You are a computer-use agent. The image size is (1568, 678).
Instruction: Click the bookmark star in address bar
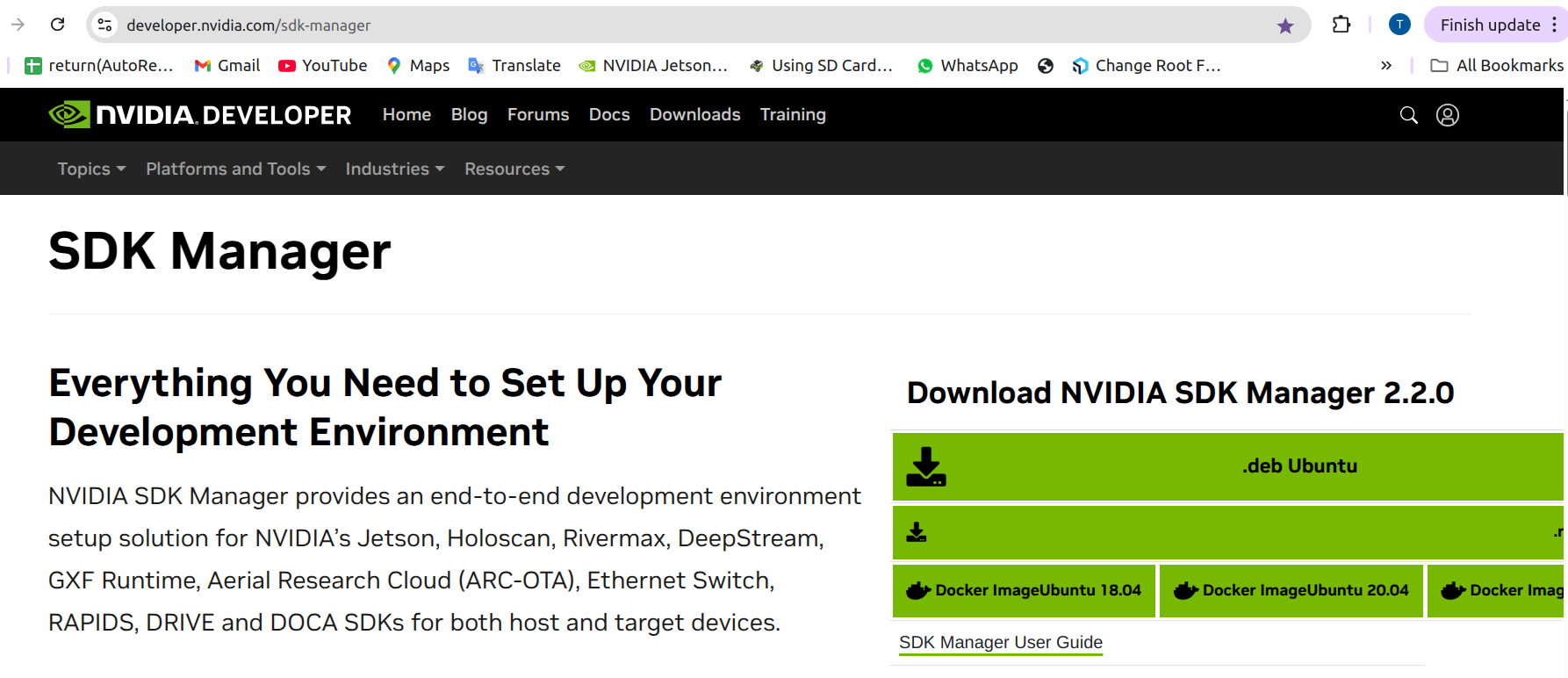[1285, 25]
